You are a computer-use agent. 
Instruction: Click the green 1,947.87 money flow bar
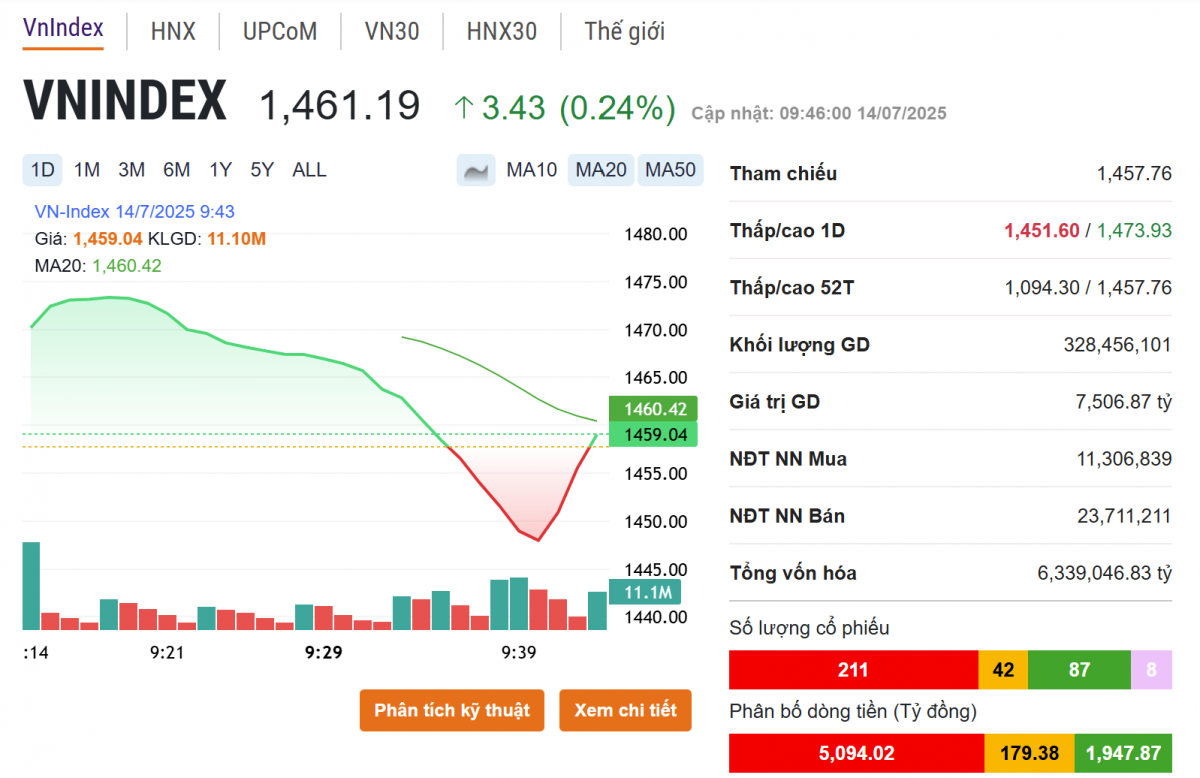1123,753
